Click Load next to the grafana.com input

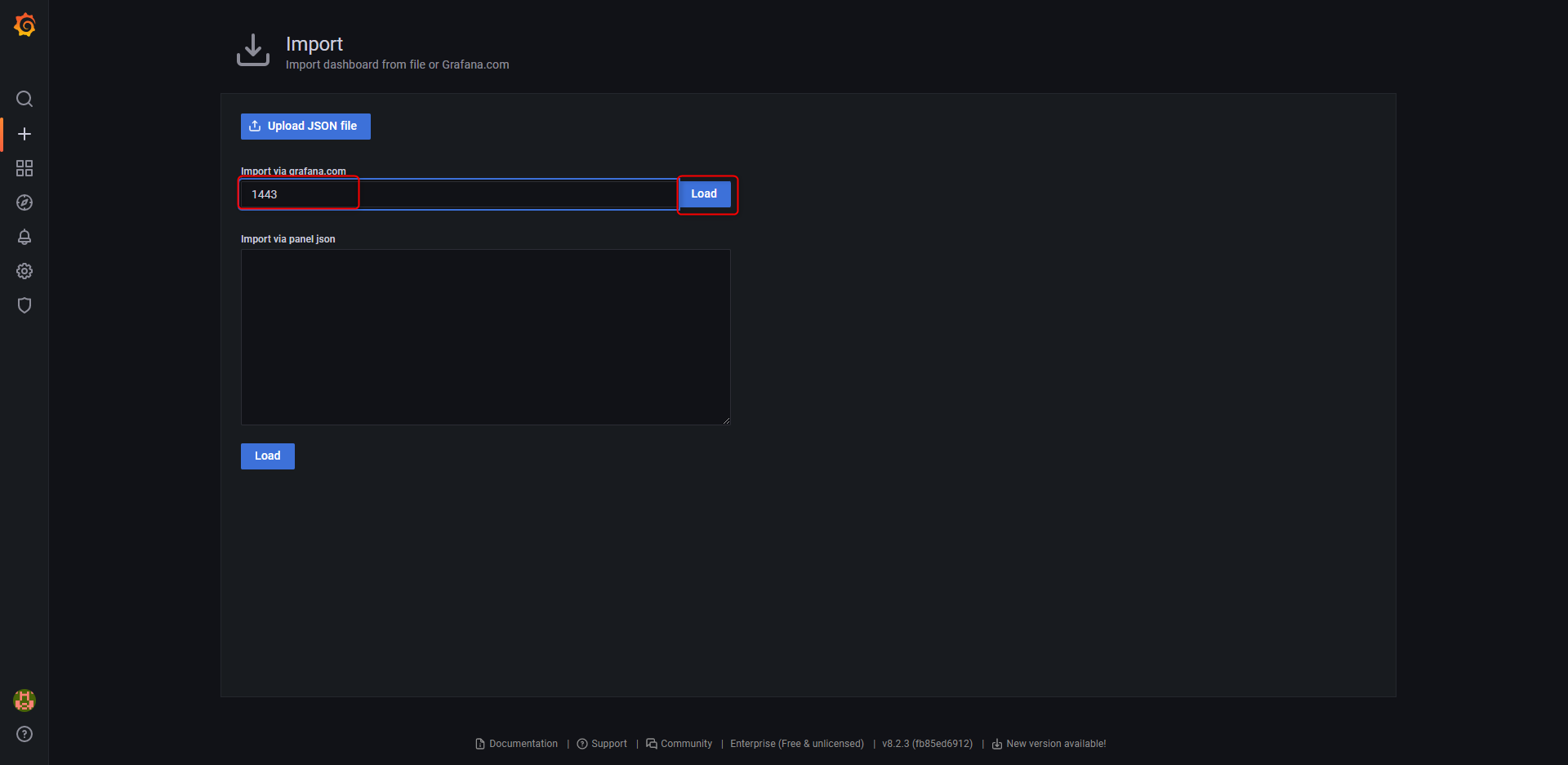(704, 194)
